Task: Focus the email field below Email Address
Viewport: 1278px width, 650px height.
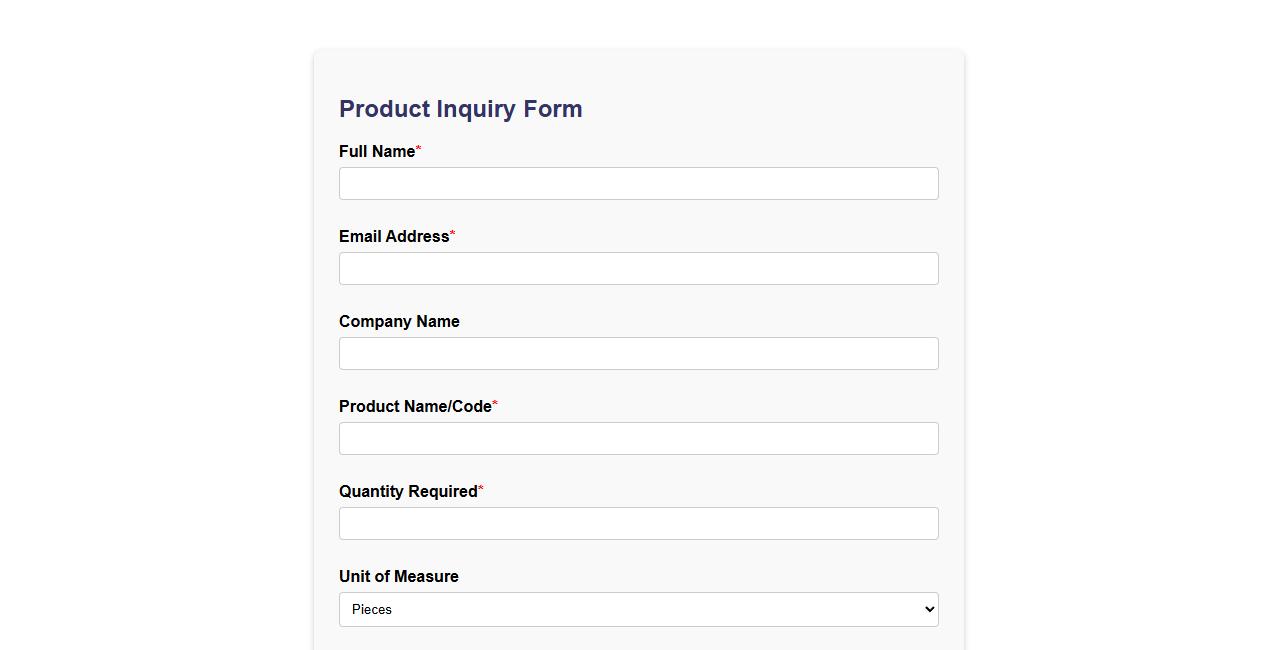Action: pos(638,268)
